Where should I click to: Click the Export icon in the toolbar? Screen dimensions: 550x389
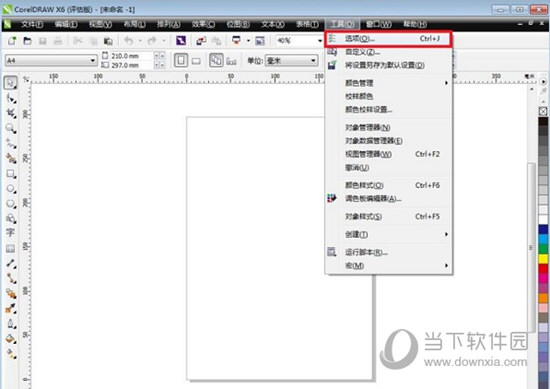point(216,41)
